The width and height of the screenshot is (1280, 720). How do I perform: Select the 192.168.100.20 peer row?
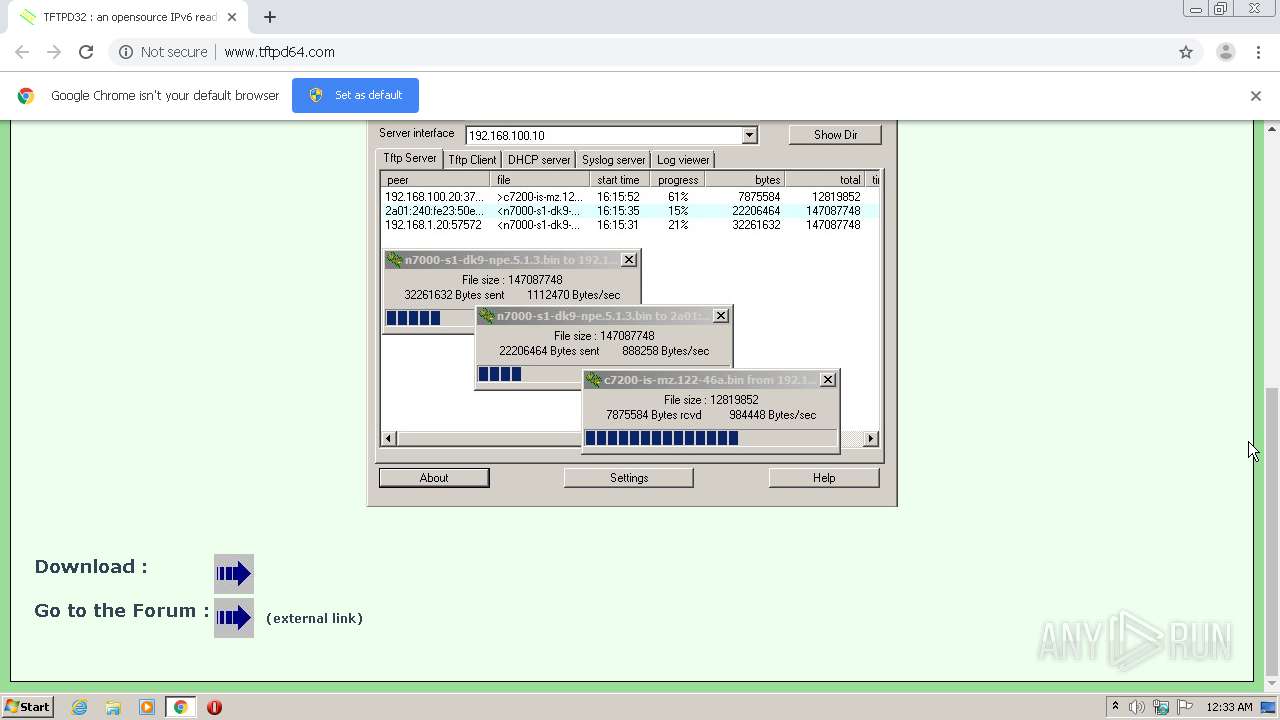tap(630, 197)
